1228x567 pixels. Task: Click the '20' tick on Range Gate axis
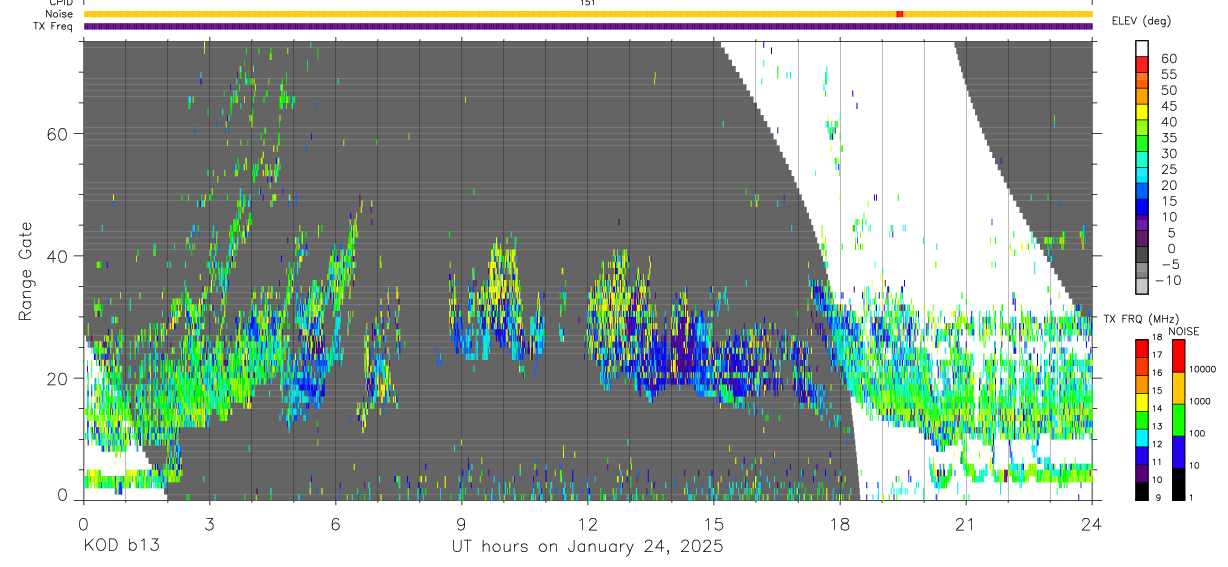(56, 378)
